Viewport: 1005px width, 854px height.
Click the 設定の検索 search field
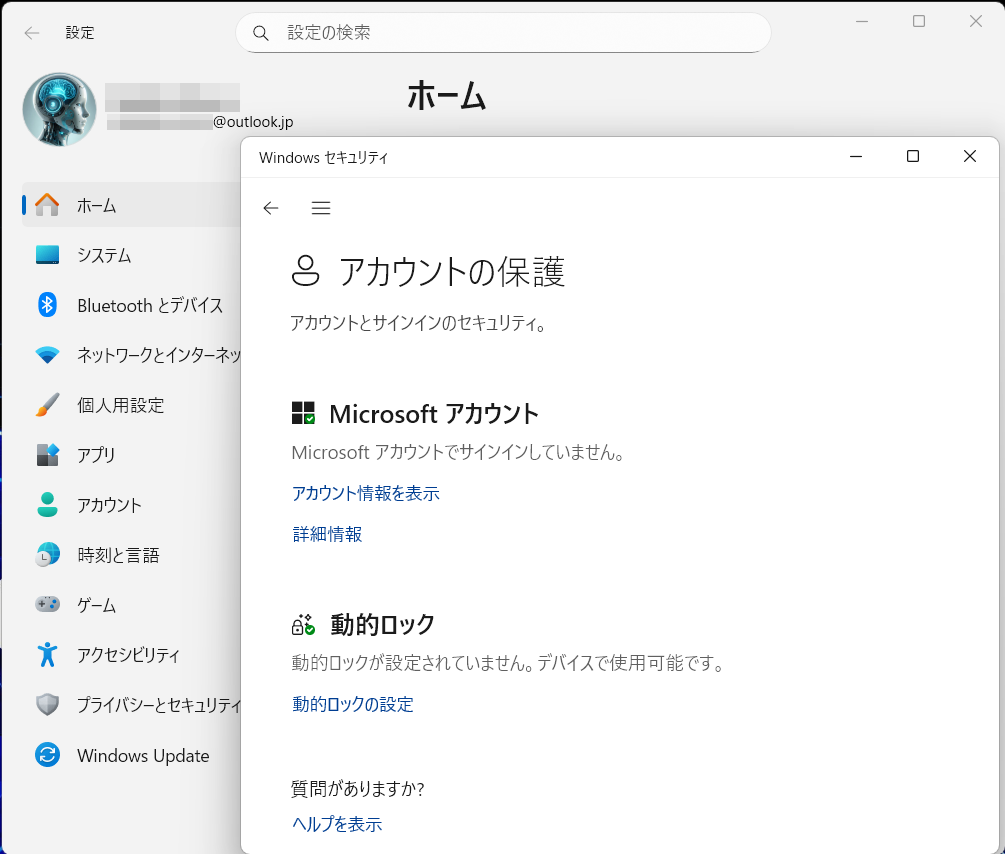(503, 33)
